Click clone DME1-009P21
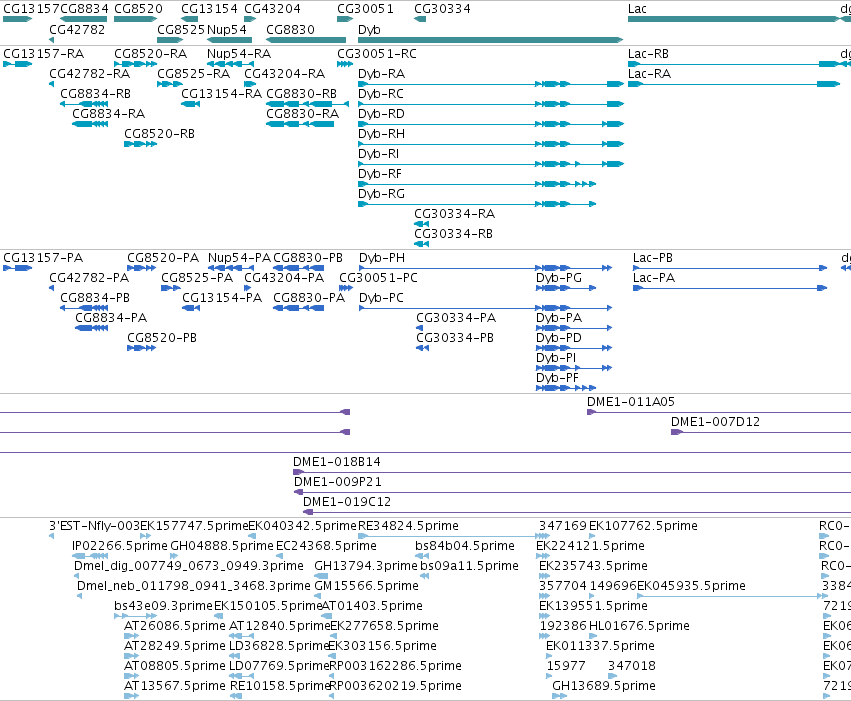Screen dimensions: 851x701 point(338,482)
